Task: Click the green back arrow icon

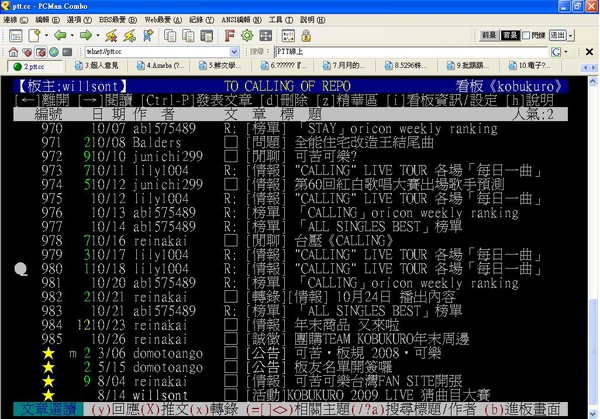Action: 60,36
